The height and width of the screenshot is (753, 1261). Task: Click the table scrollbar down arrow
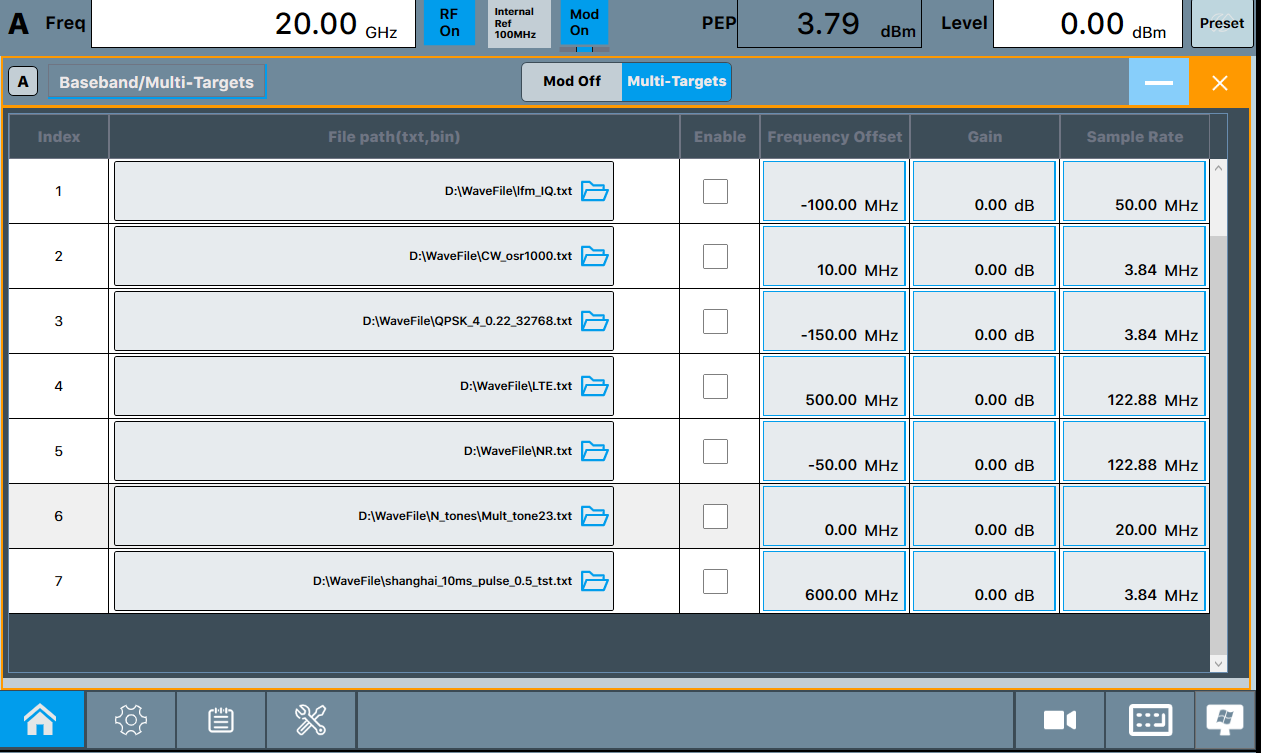[1218, 663]
